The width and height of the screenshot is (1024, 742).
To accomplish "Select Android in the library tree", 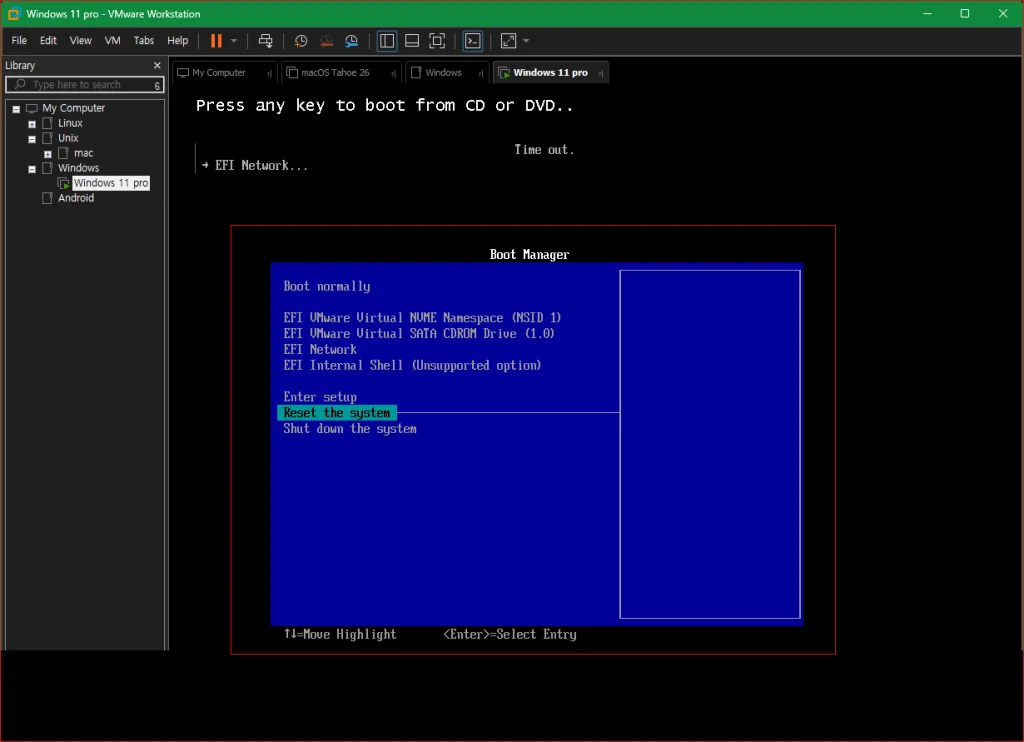I will (76, 198).
